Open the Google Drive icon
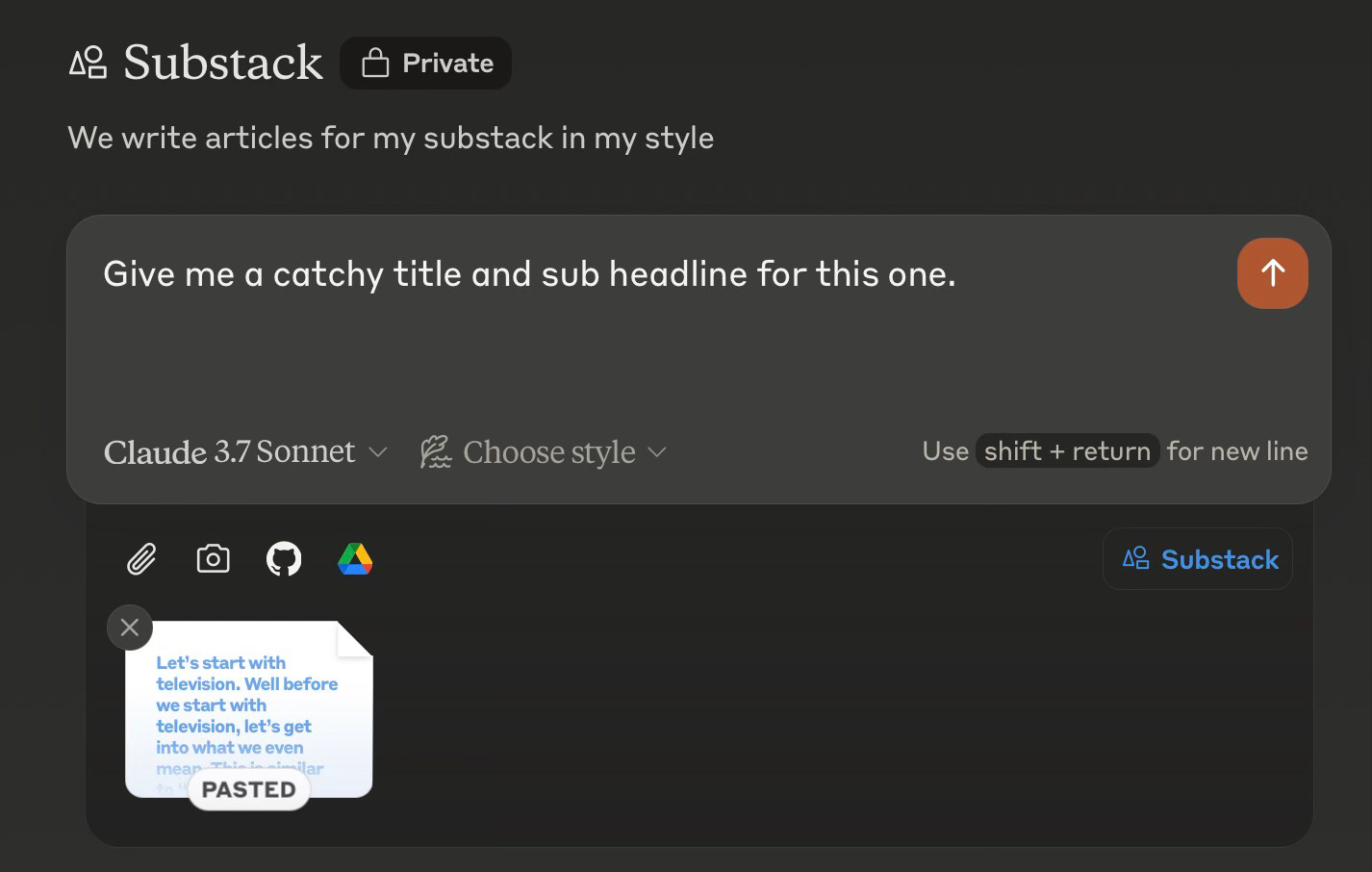Screen dimensions: 1372x872 (x=355, y=559)
